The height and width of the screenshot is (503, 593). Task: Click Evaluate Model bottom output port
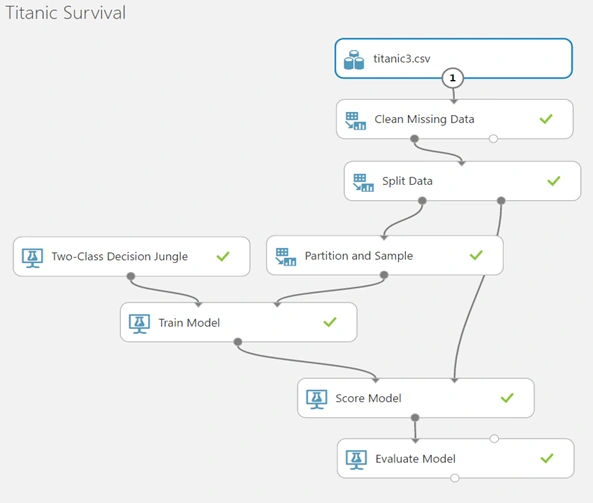tap(455, 478)
